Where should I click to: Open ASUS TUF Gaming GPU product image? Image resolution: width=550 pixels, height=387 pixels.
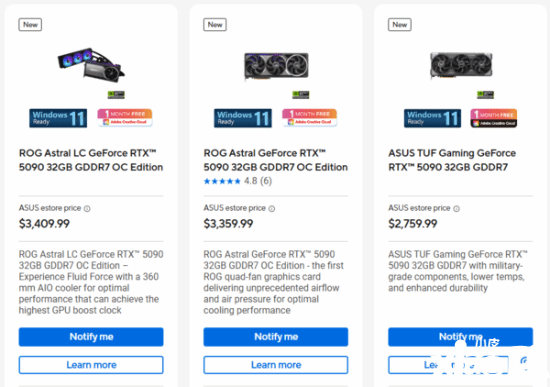pyautogui.click(x=461, y=66)
